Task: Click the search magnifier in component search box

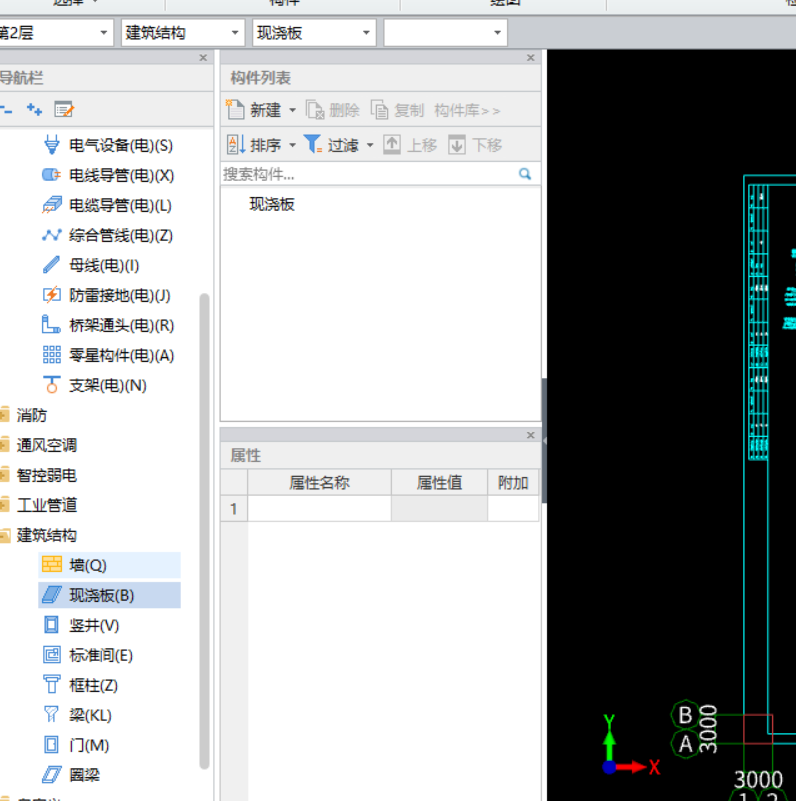Action: coord(525,174)
